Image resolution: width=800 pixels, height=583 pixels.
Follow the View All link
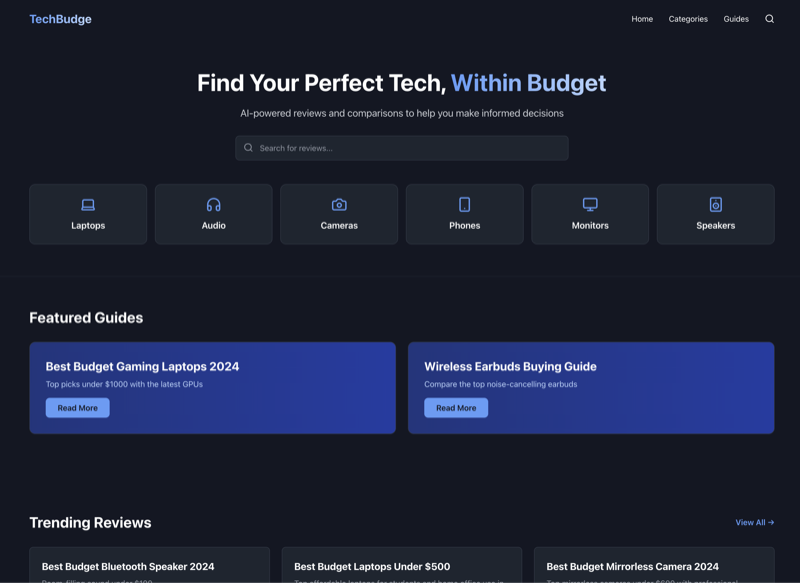point(754,522)
